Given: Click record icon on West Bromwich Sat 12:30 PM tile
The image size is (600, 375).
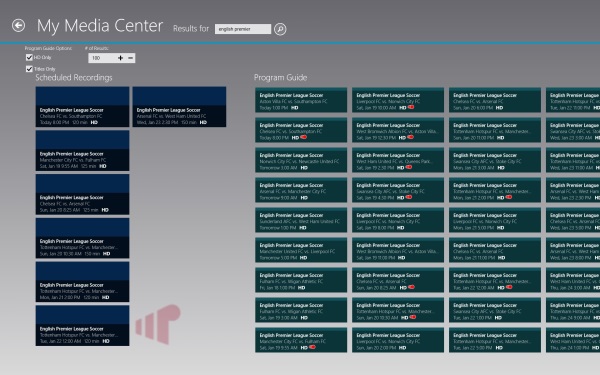Looking at the screenshot, I should [x=410, y=137].
